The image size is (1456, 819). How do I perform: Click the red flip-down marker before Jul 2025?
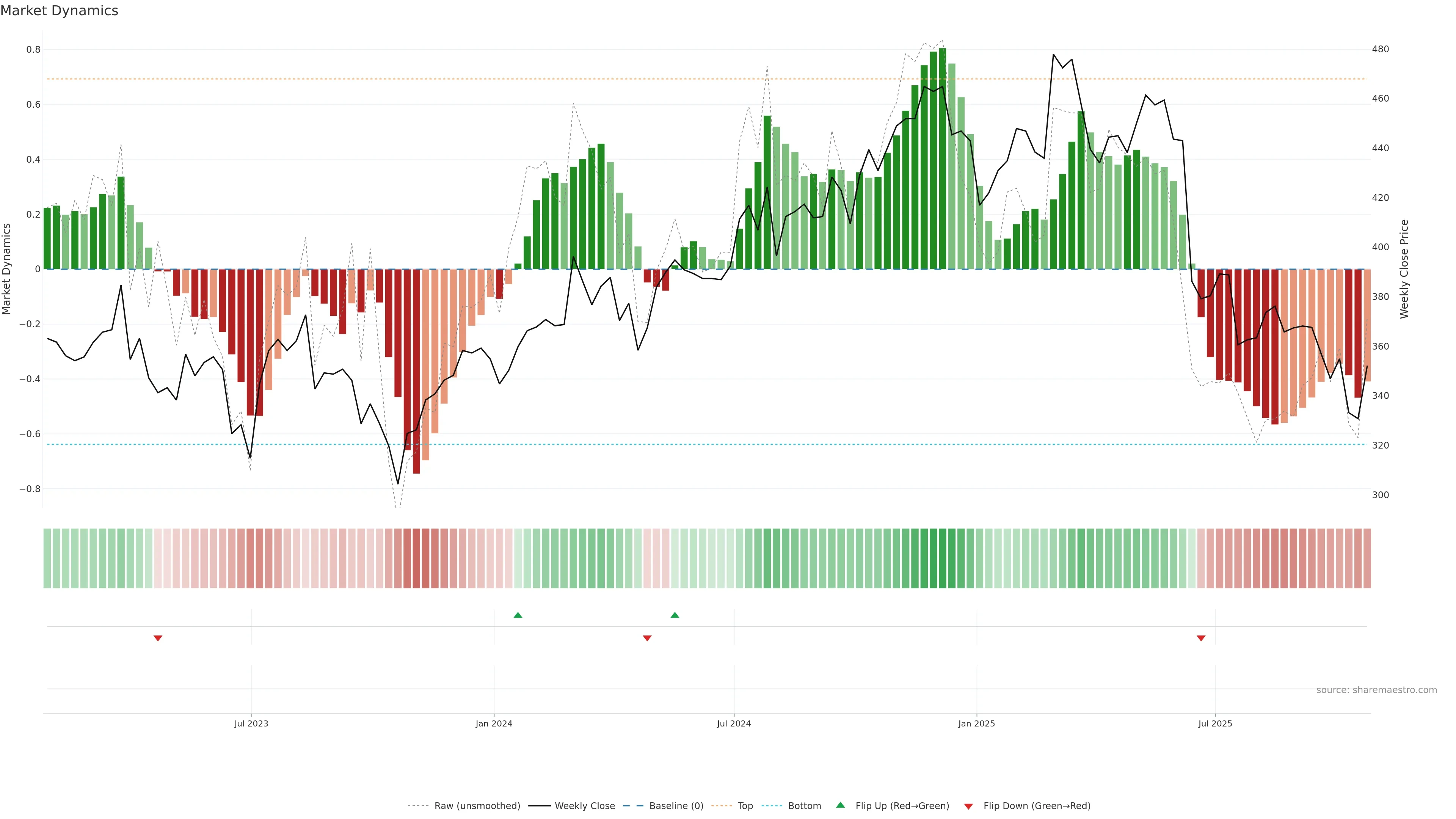click(x=1201, y=638)
